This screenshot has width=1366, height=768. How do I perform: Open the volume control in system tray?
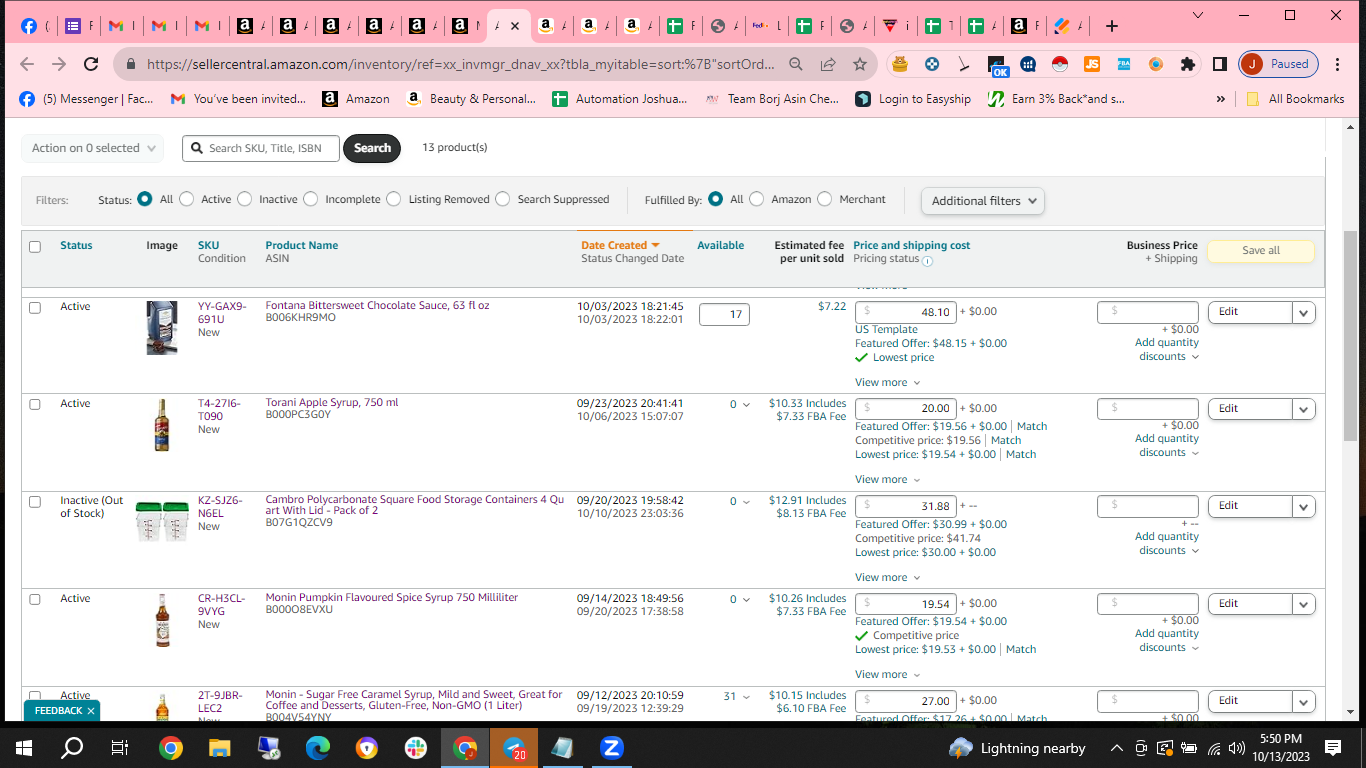click(x=1236, y=748)
